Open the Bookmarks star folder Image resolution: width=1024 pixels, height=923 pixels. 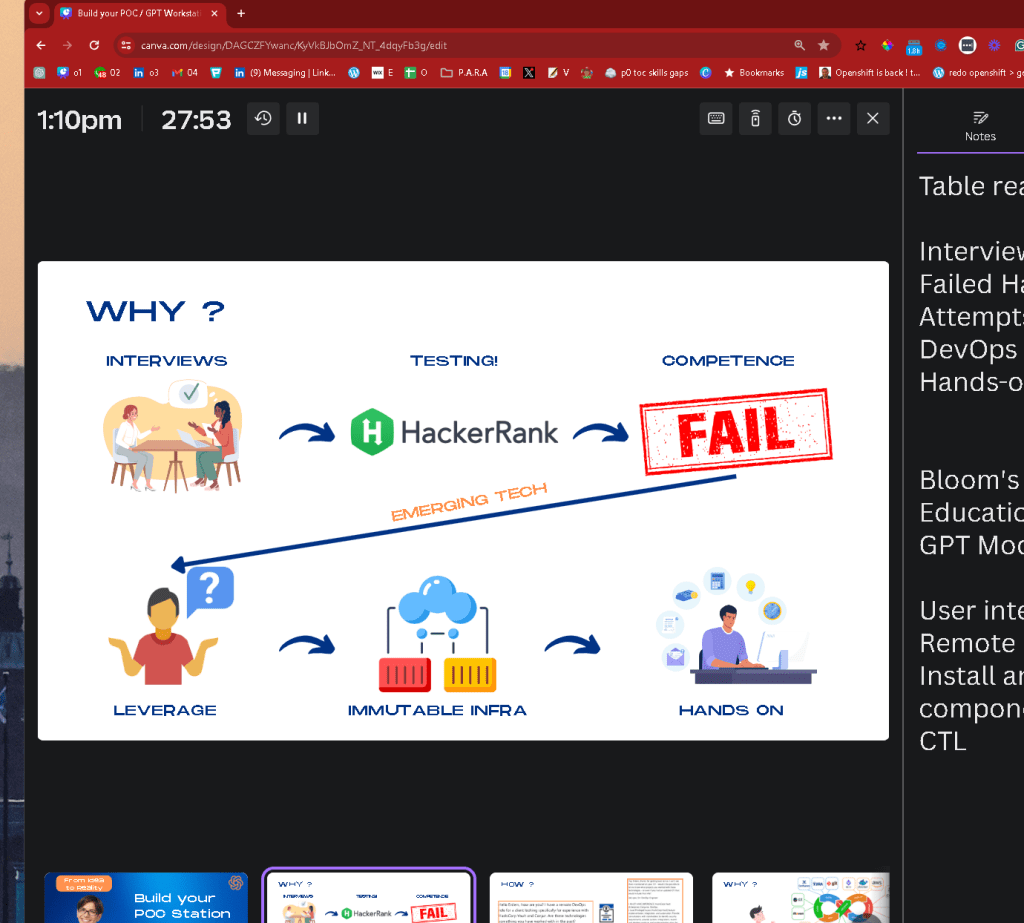point(754,73)
